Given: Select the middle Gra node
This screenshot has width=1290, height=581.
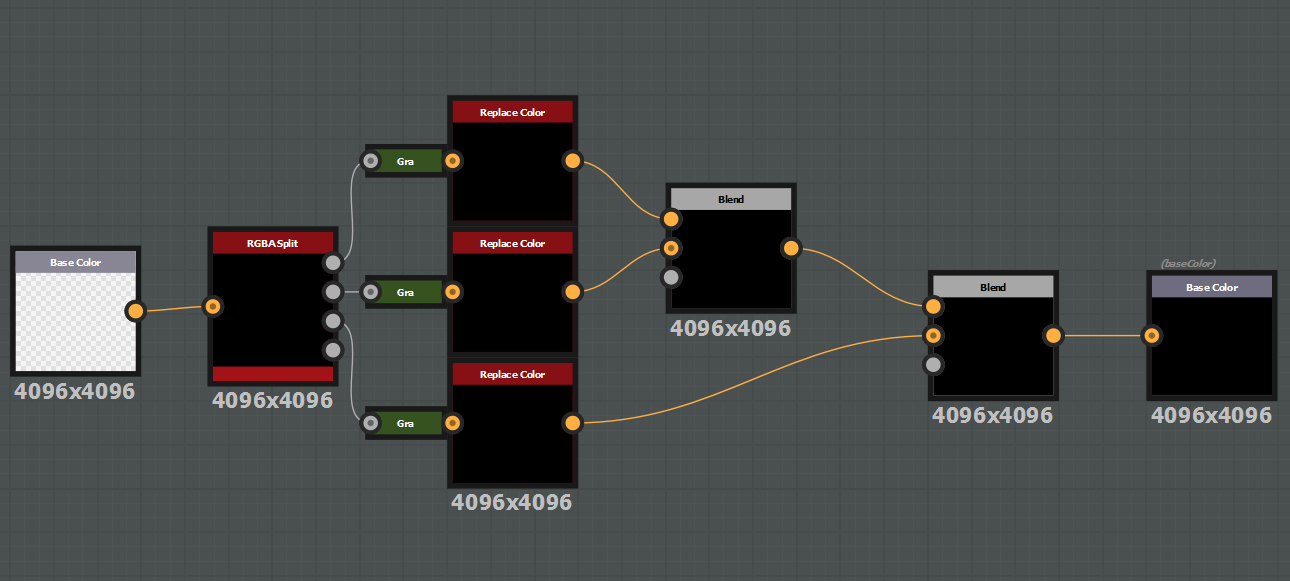Looking at the screenshot, I should (405, 292).
